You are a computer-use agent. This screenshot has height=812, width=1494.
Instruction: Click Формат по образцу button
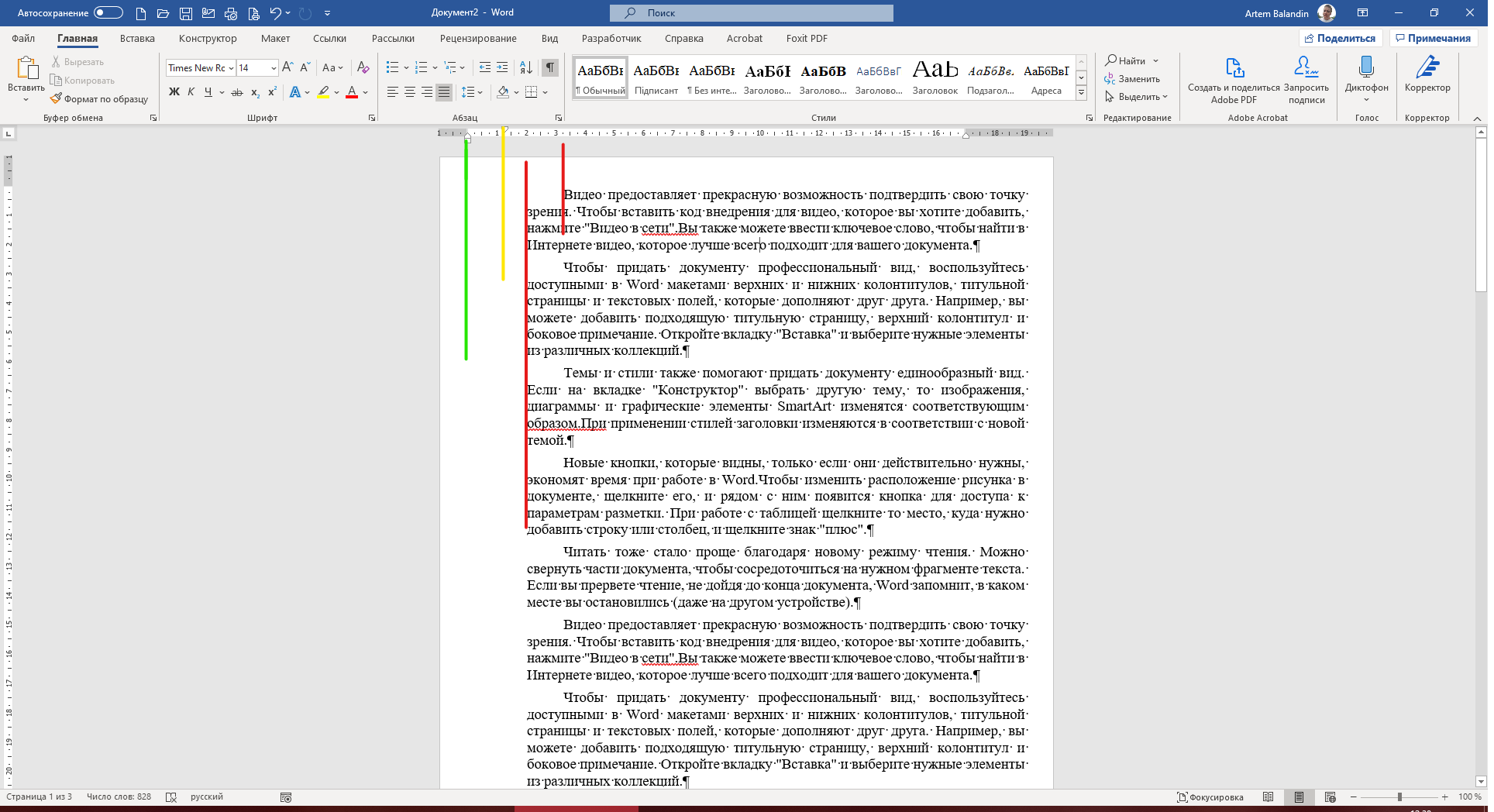(x=99, y=99)
